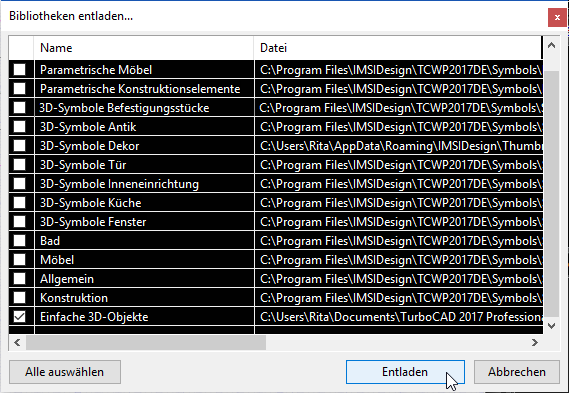Viewport: 569px width, 393px height.
Task: Click the scroll down arrow of the list
Action: point(551,326)
